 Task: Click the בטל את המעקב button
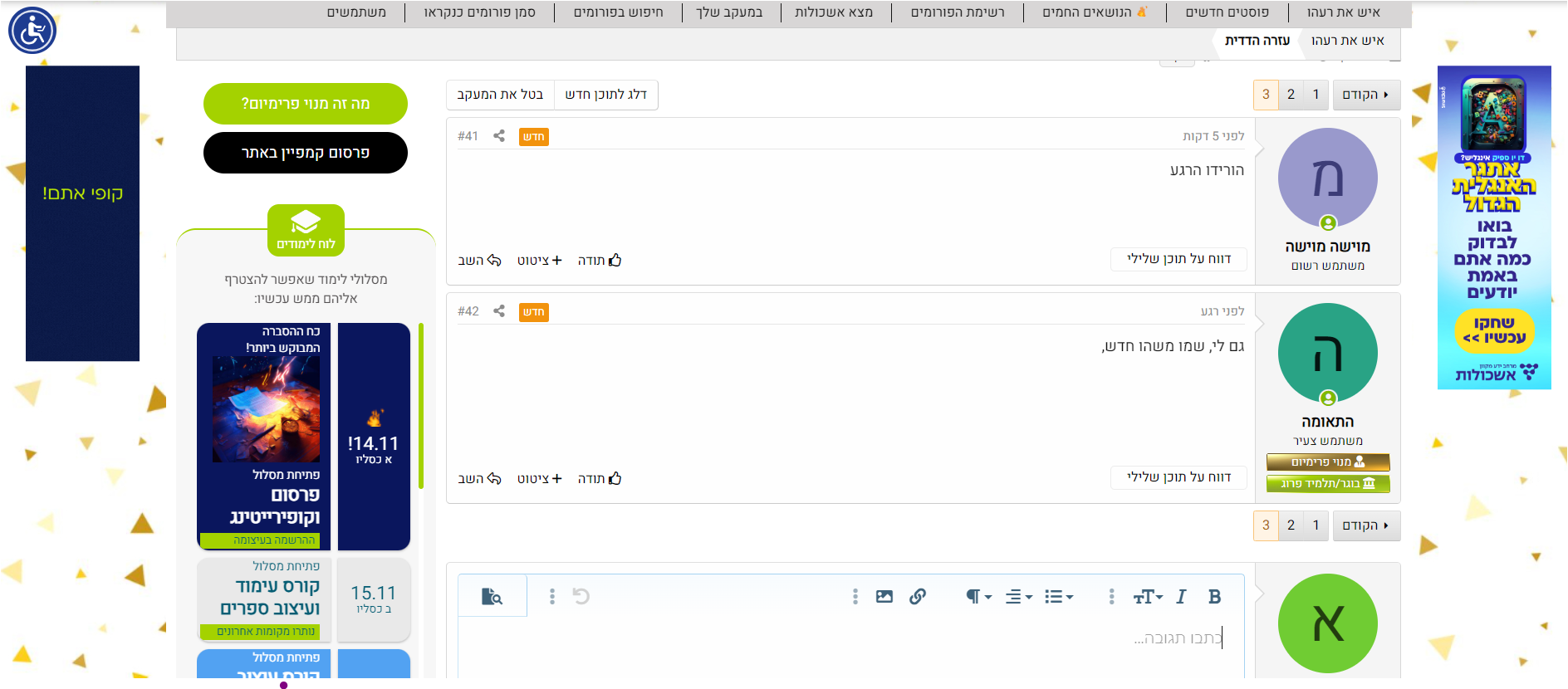coord(500,95)
